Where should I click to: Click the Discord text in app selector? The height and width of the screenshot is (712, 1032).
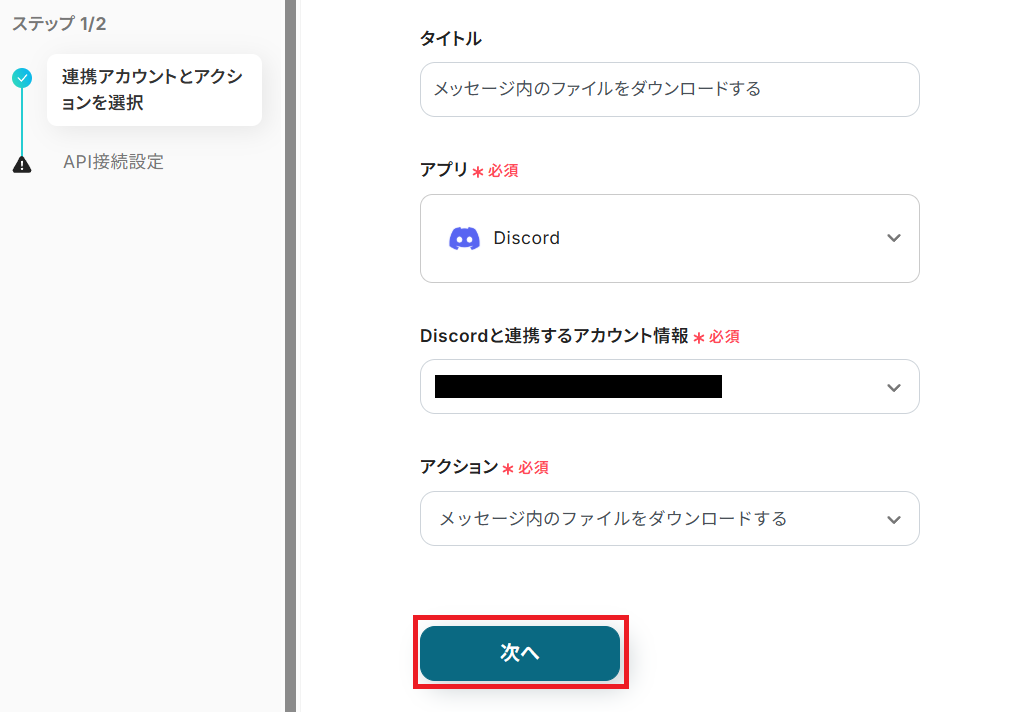[x=526, y=238]
